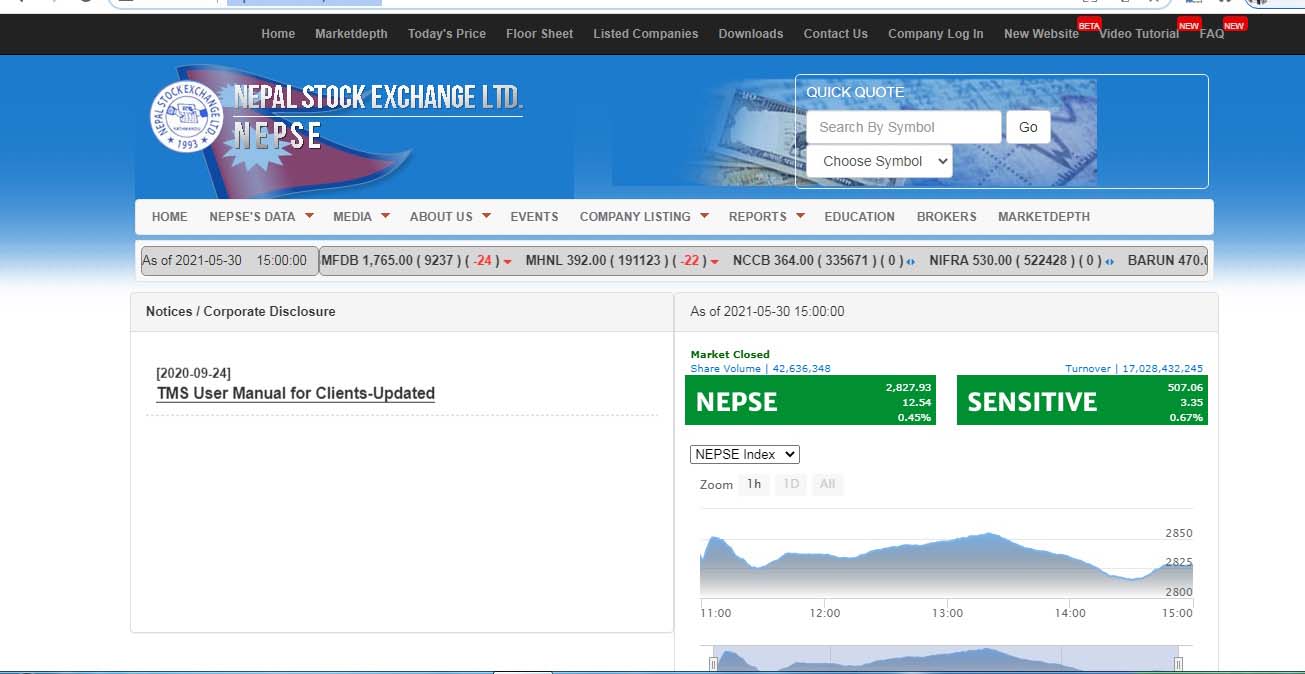Expand the NEPSE'S DATA menu

261,216
